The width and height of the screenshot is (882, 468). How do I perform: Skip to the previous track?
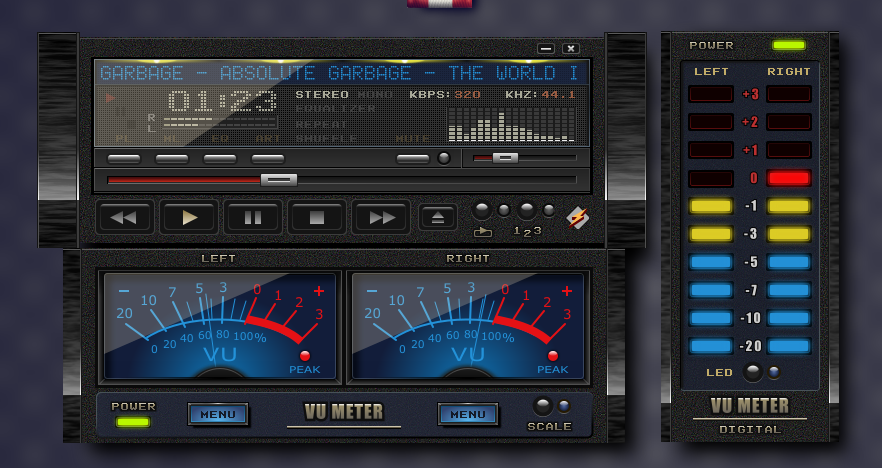(125, 217)
